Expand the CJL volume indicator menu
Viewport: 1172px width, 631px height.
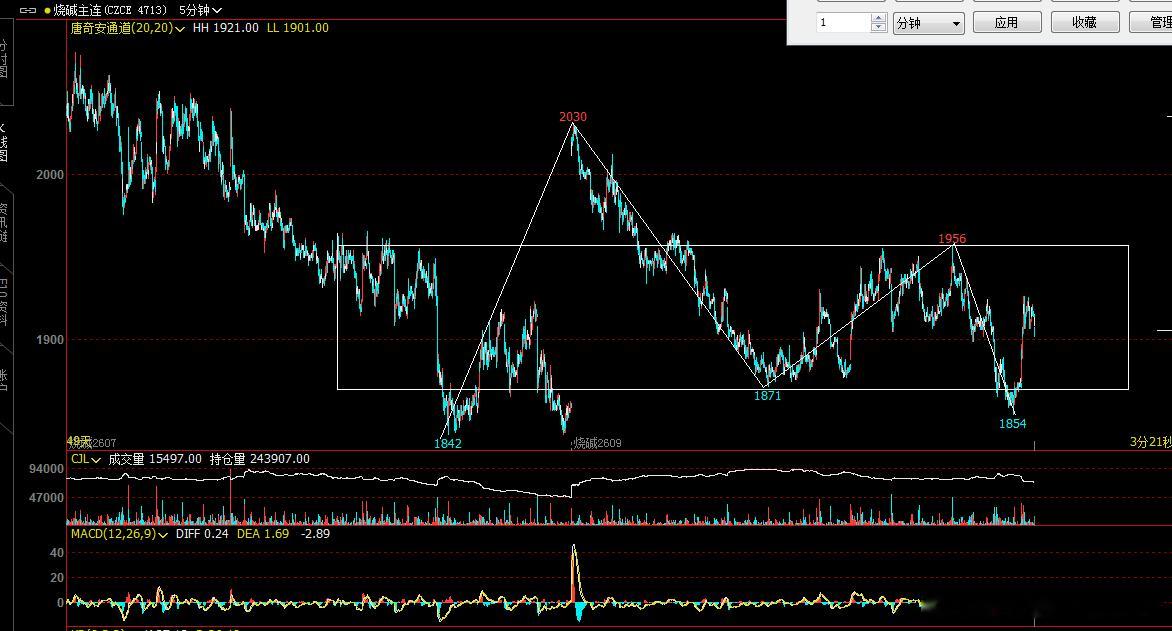click(86, 459)
